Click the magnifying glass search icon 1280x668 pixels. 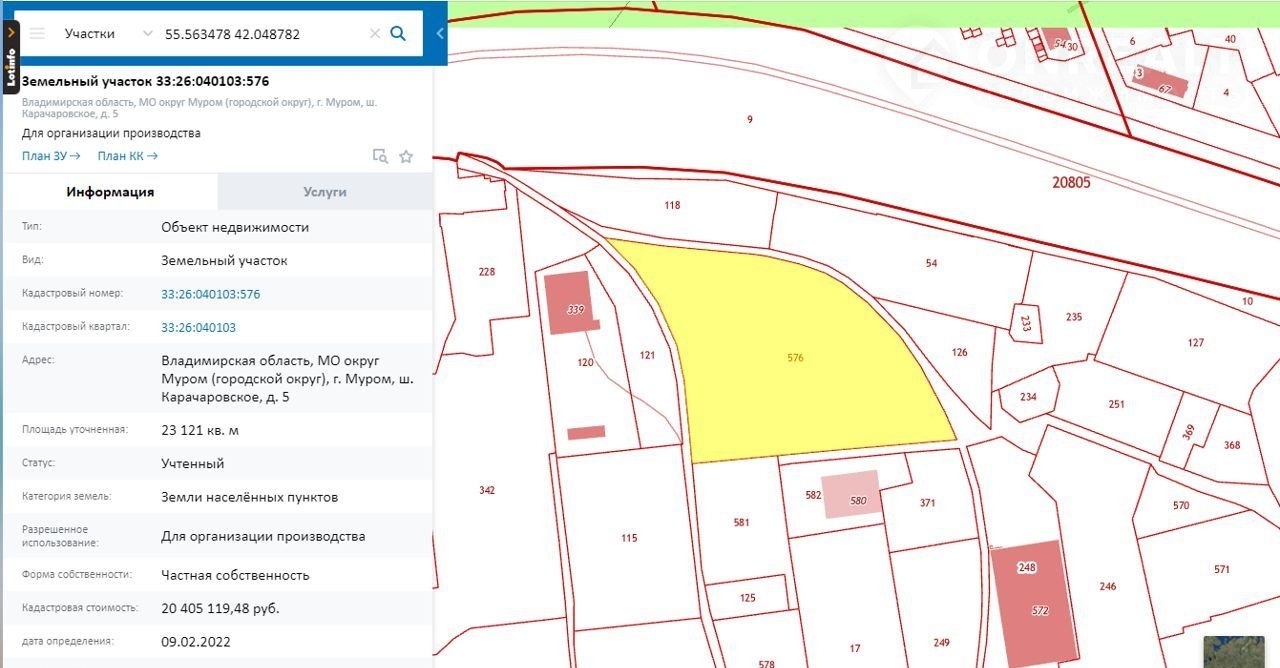(x=398, y=33)
